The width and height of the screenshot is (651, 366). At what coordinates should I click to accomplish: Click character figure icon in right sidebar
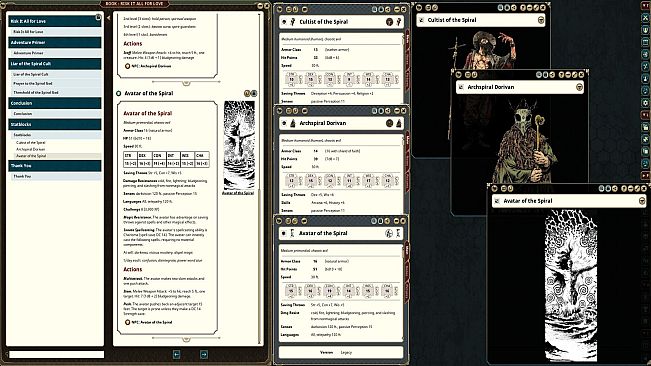click(x=645, y=78)
